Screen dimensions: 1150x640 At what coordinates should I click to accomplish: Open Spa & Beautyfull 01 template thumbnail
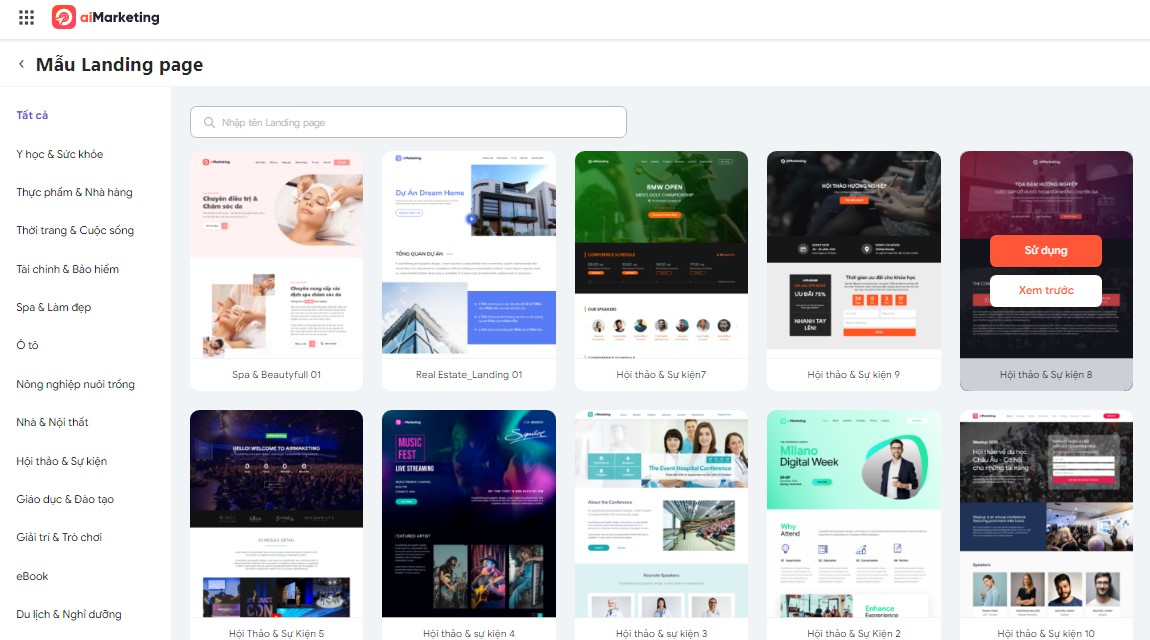[276, 254]
